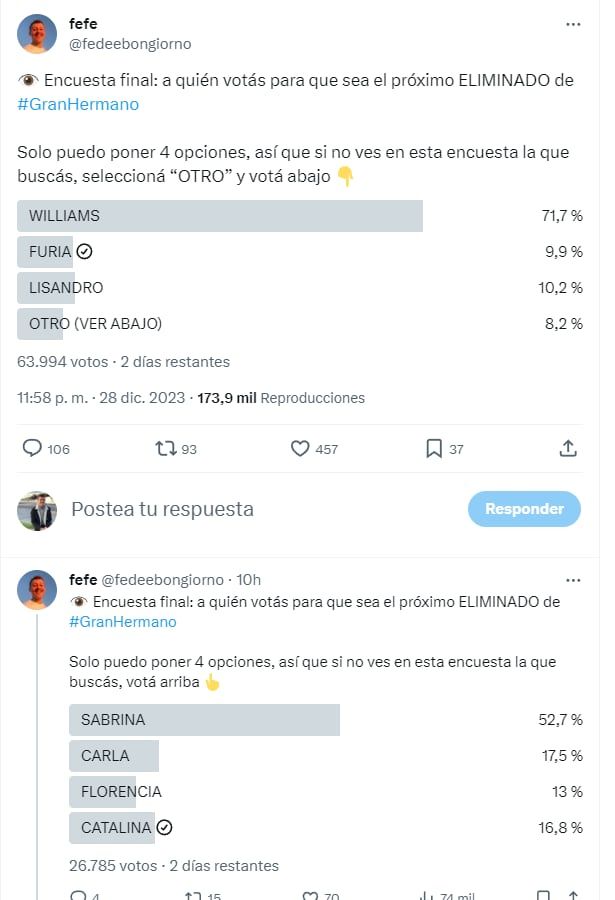Image resolution: width=615 pixels, height=900 pixels.
Task: Like the Encuesta final poll tweet
Action: pyautogui.click(x=299, y=448)
